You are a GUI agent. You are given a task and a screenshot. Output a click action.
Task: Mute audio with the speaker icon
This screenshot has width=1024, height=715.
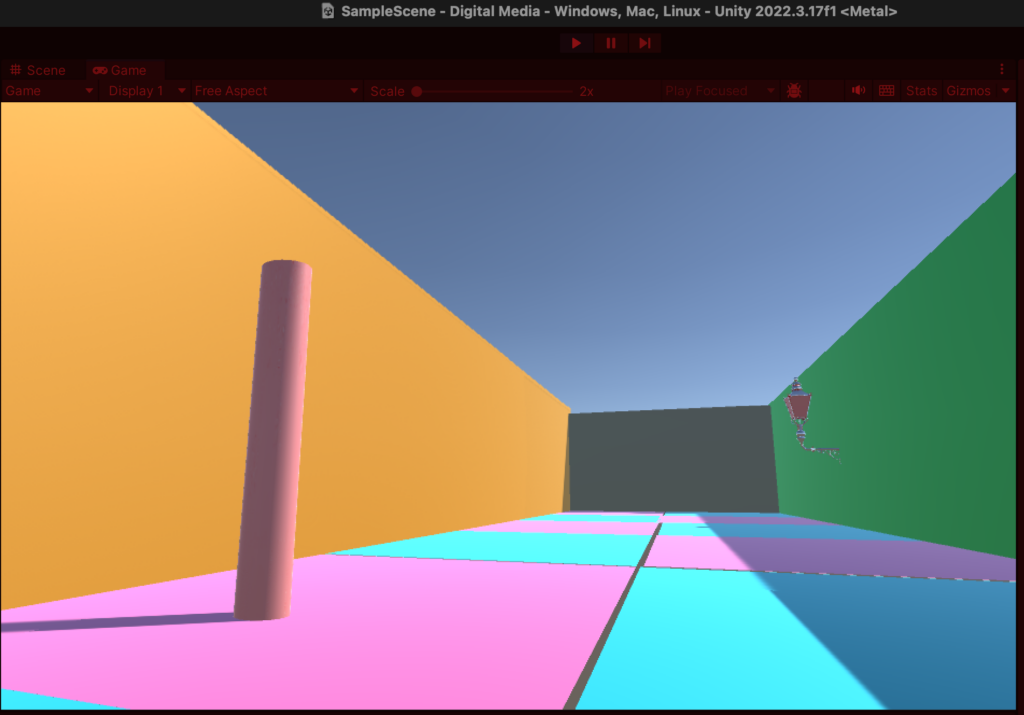858,91
